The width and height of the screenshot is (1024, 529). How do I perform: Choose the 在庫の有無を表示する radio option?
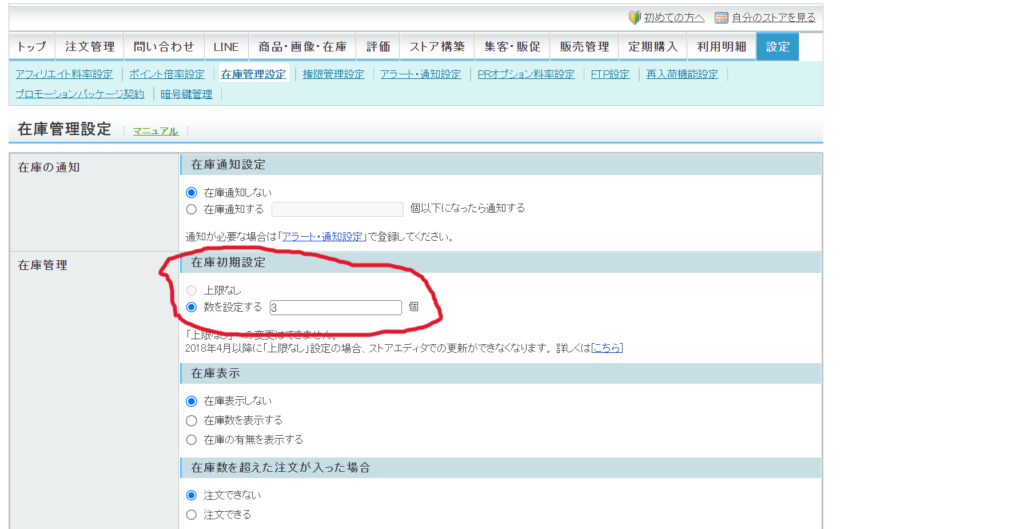point(192,439)
